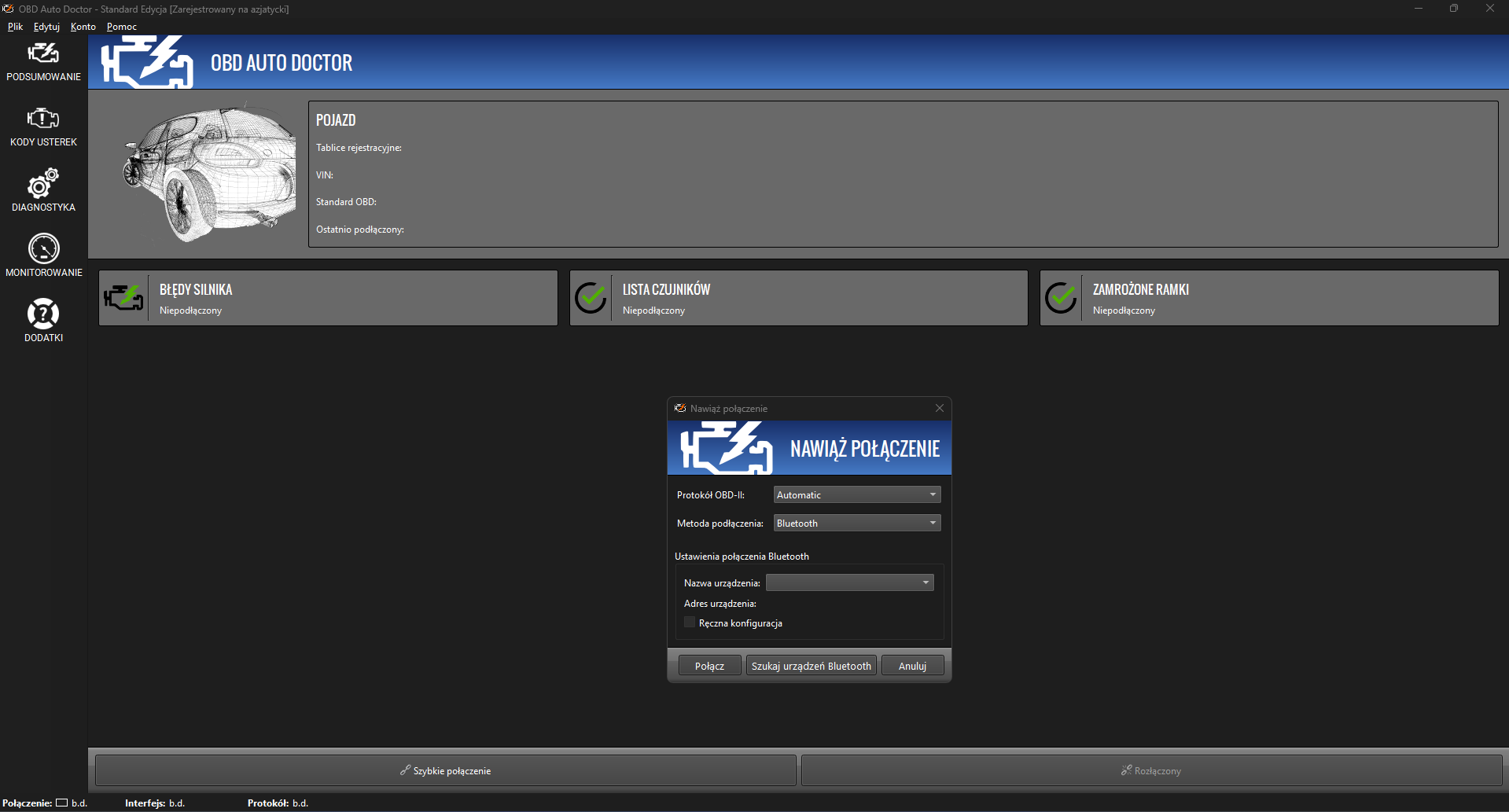Expand the Nazwa urządzenia dropdown
Screen dimensions: 1509x812
[850, 582]
